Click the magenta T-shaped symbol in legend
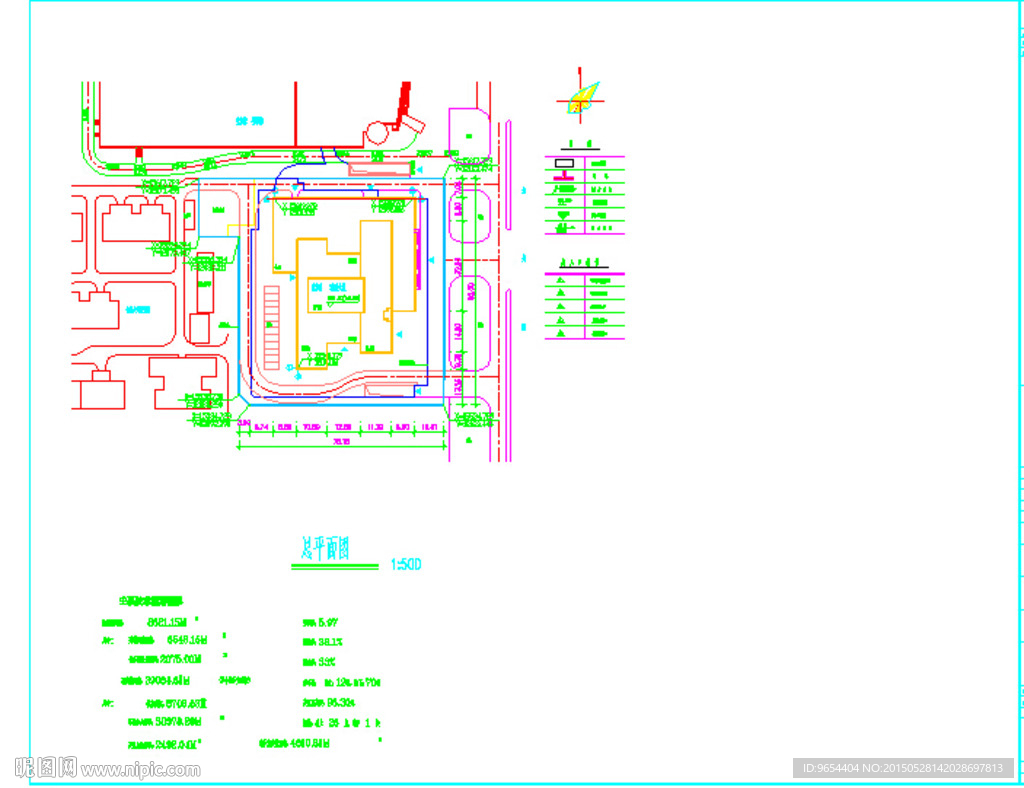The height and width of the screenshot is (788, 1024). (x=564, y=178)
